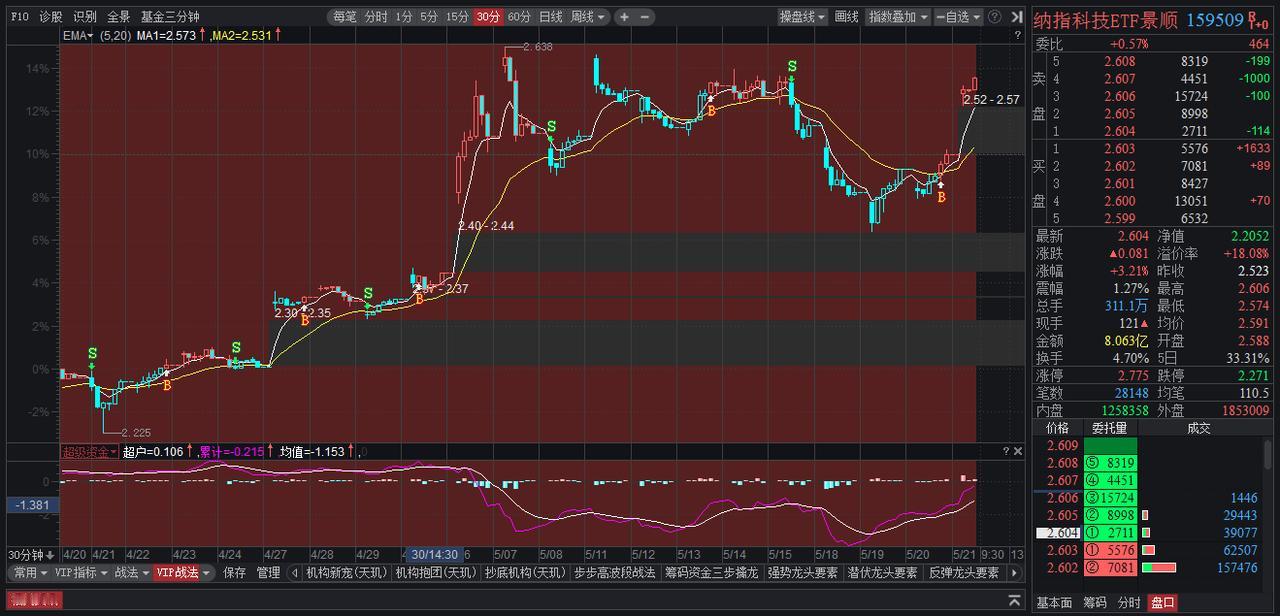This screenshot has height=616, width=1280.
Task: Select the 强势龙头要素 strategy
Action: click(x=802, y=573)
